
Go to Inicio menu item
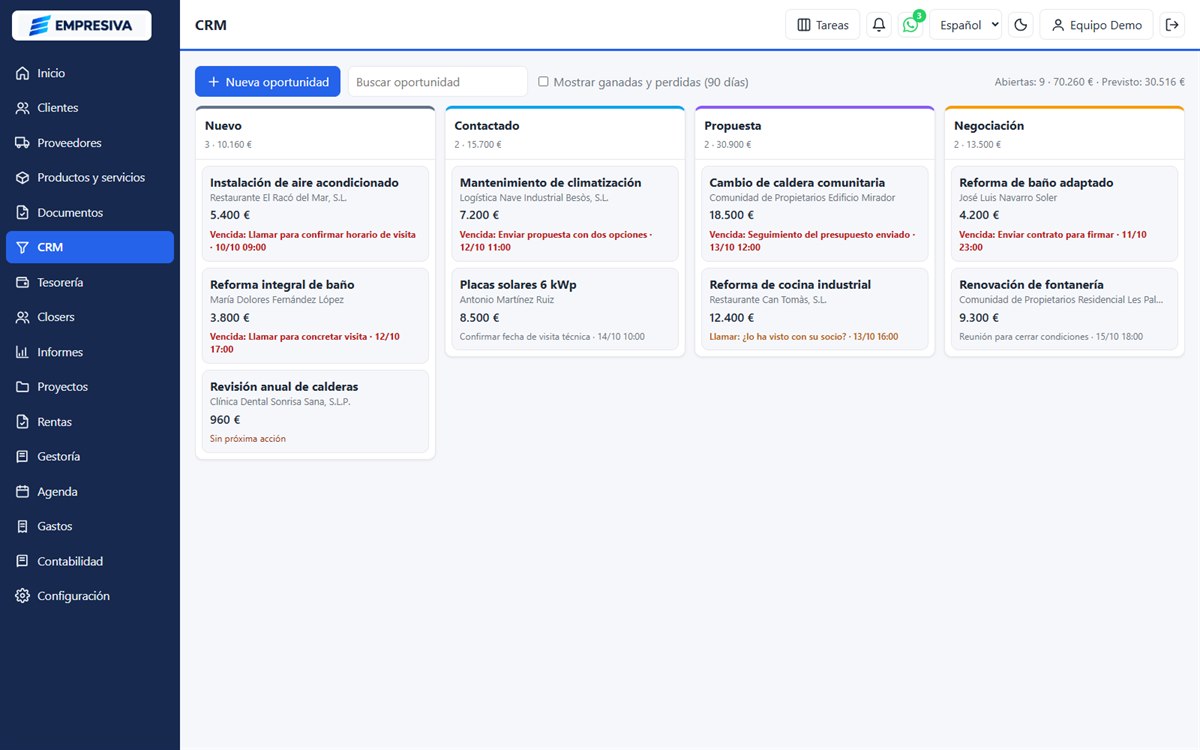(x=90, y=73)
